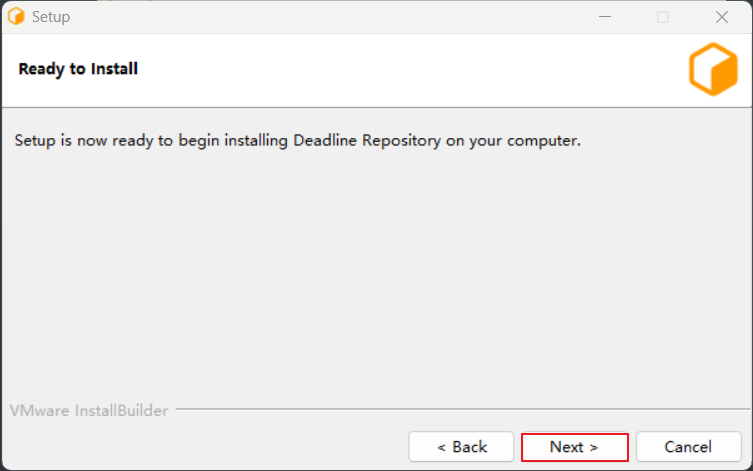
Task: Minimize the Setup window
Action: pyautogui.click(x=605, y=17)
